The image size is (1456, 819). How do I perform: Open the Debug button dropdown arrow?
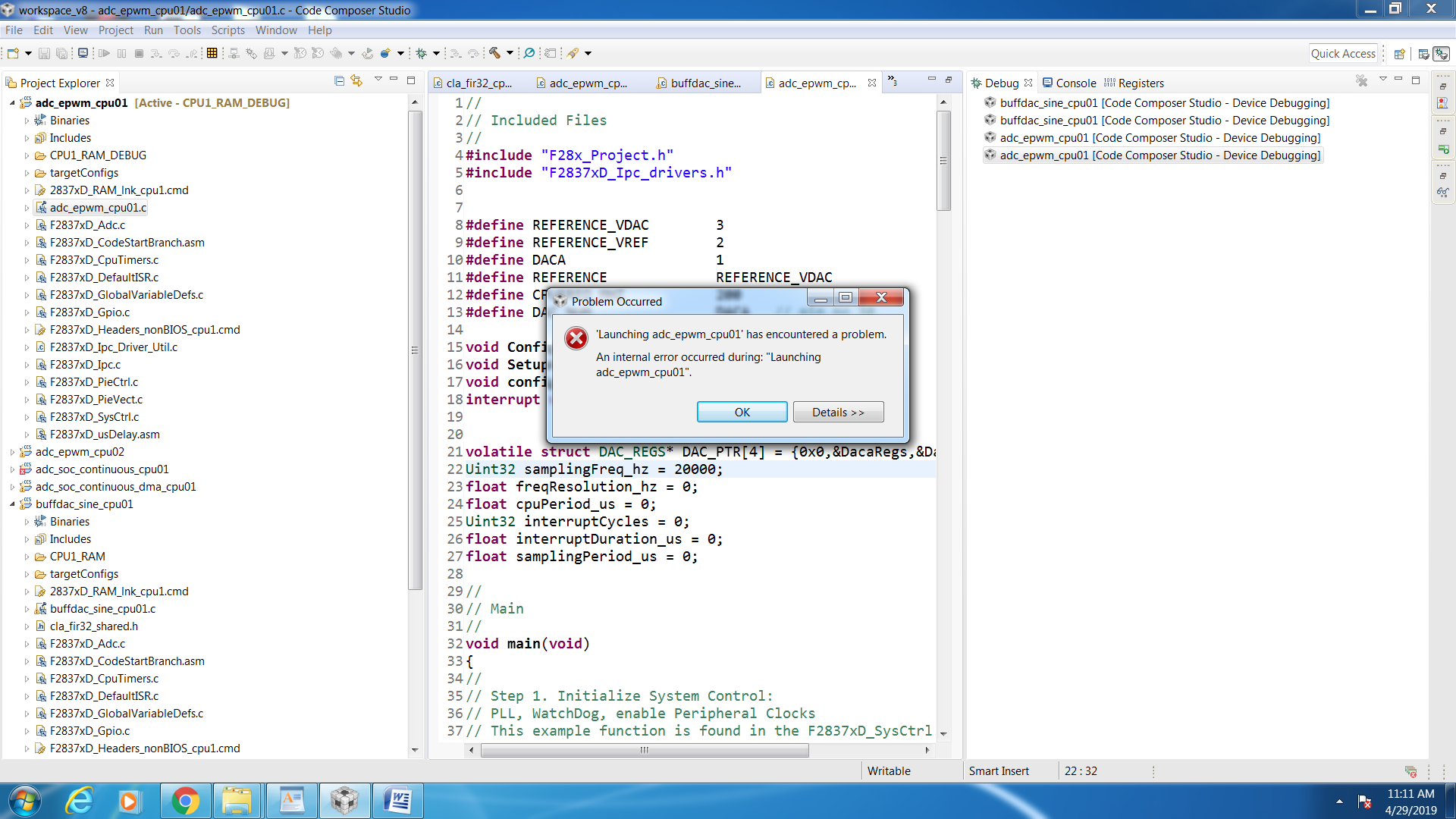click(436, 53)
